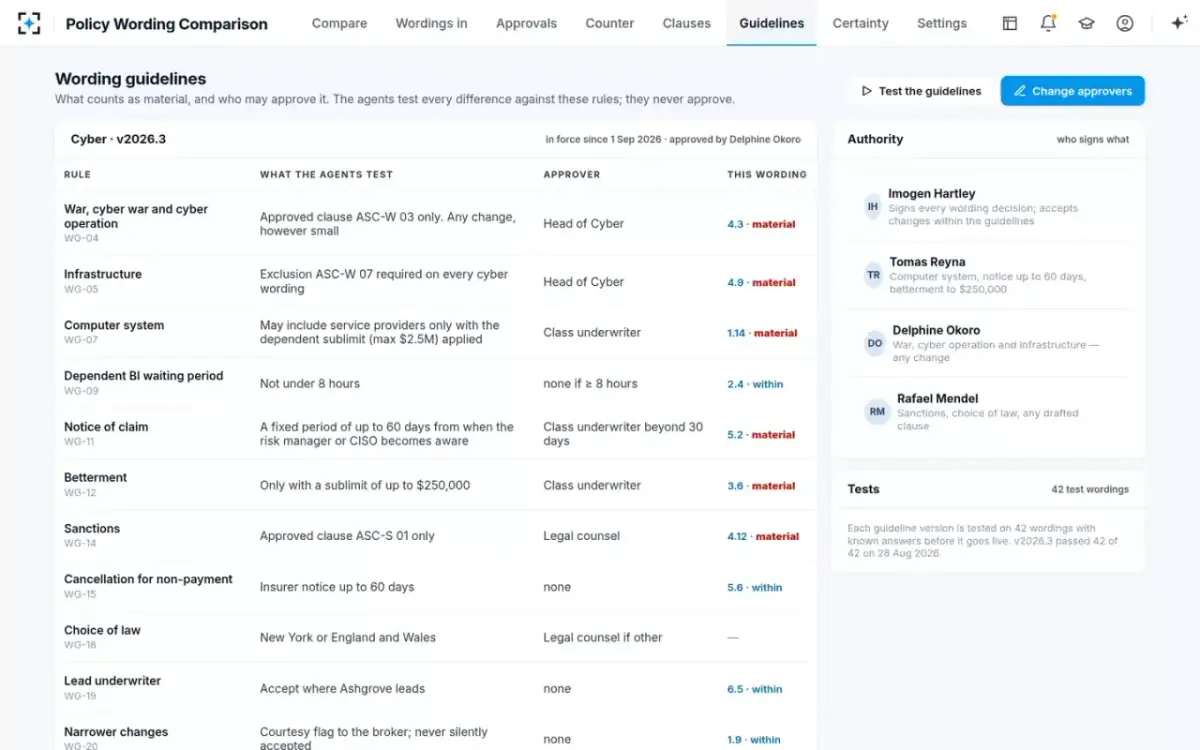Image resolution: width=1200 pixels, height=750 pixels.
Task: Open the 2.4 within link
Action: tap(755, 384)
